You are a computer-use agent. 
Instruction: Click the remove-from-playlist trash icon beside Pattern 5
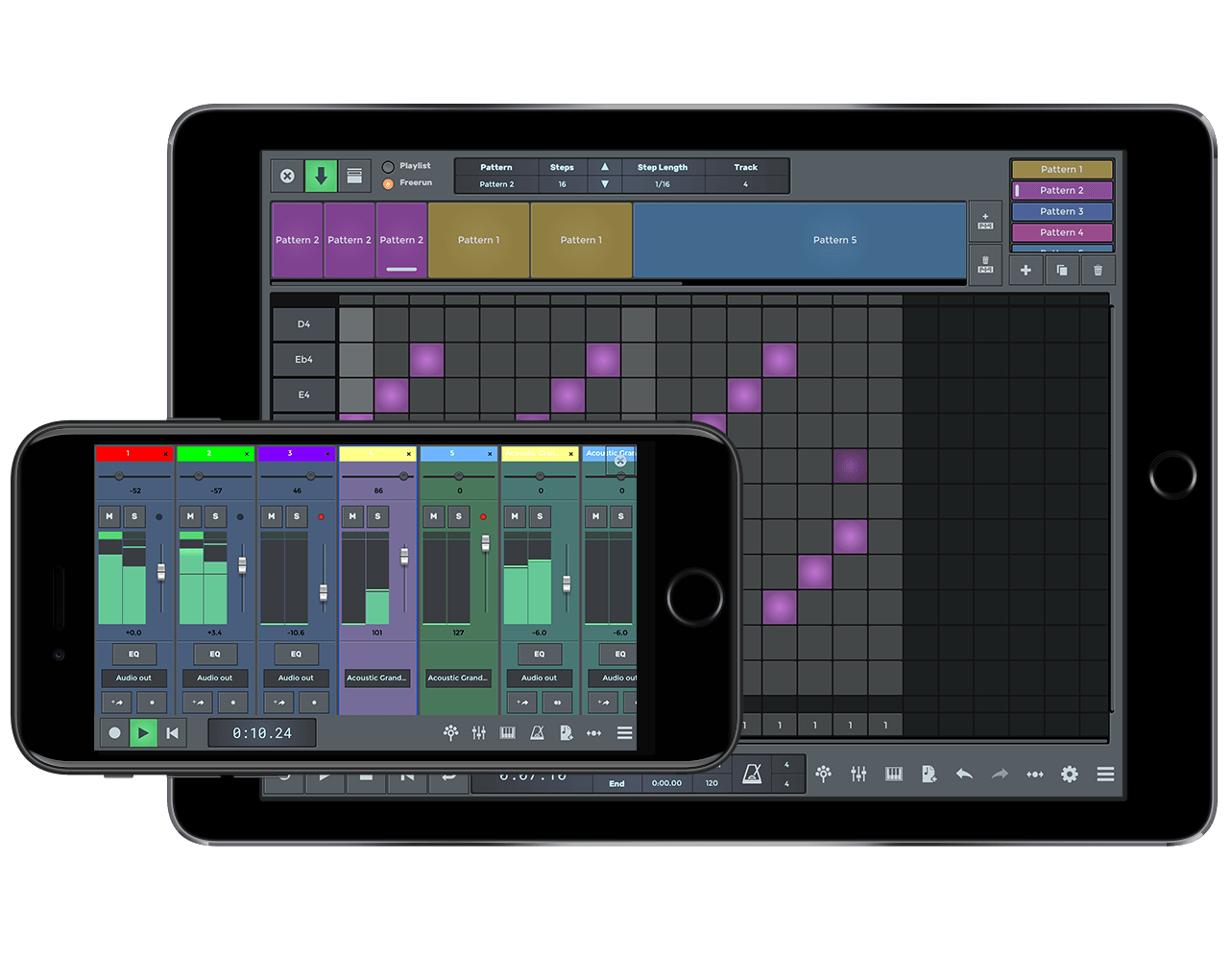pos(985,264)
